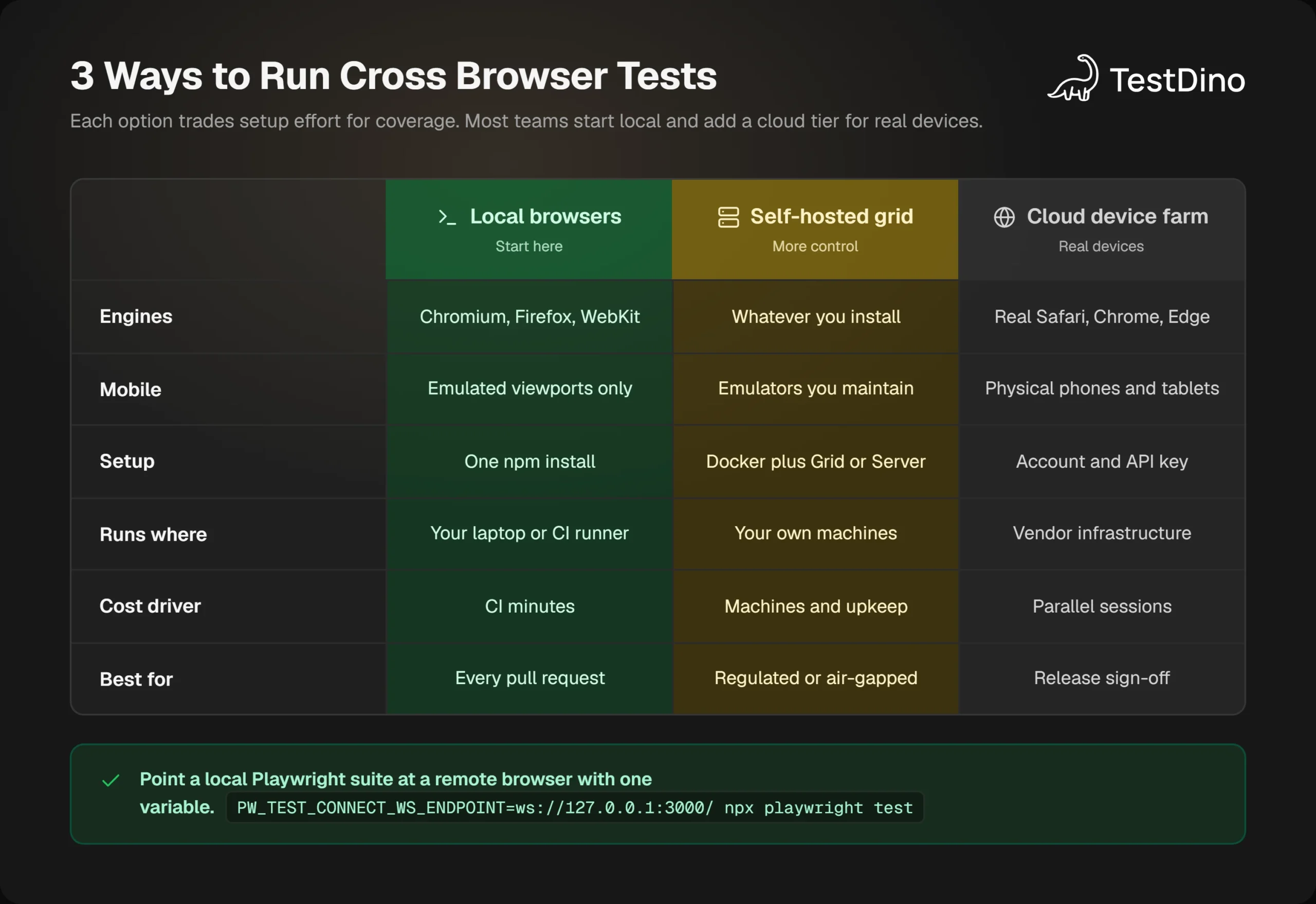Click the 'Your laptop or CI runner' cell

click(529, 533)
